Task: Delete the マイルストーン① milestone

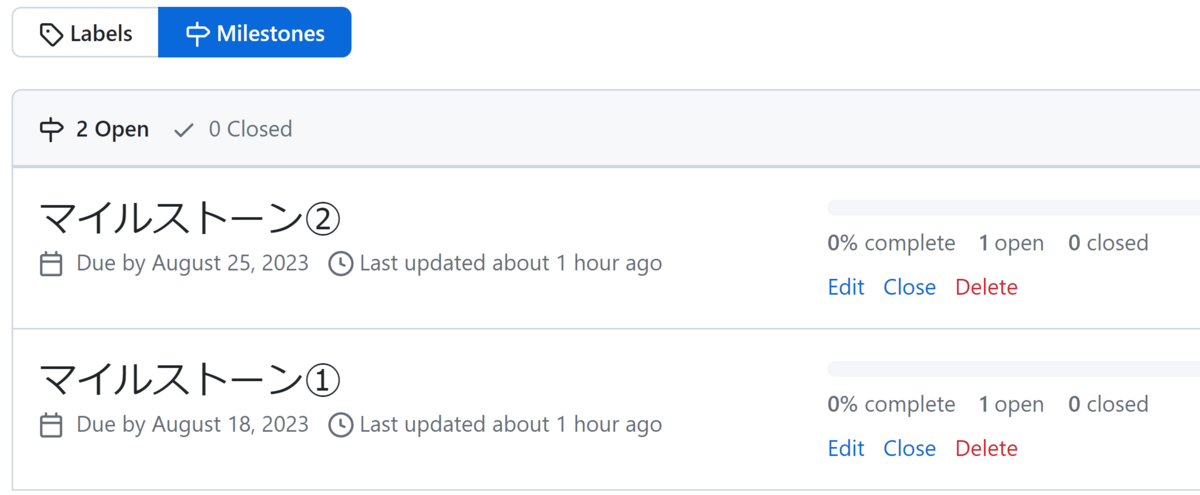Action: [x=986, y=448]
